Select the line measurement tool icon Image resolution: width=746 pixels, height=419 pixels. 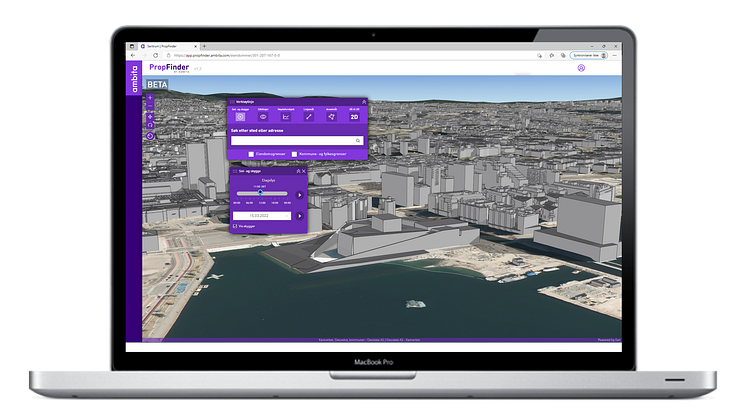click(x=309, y=117)
